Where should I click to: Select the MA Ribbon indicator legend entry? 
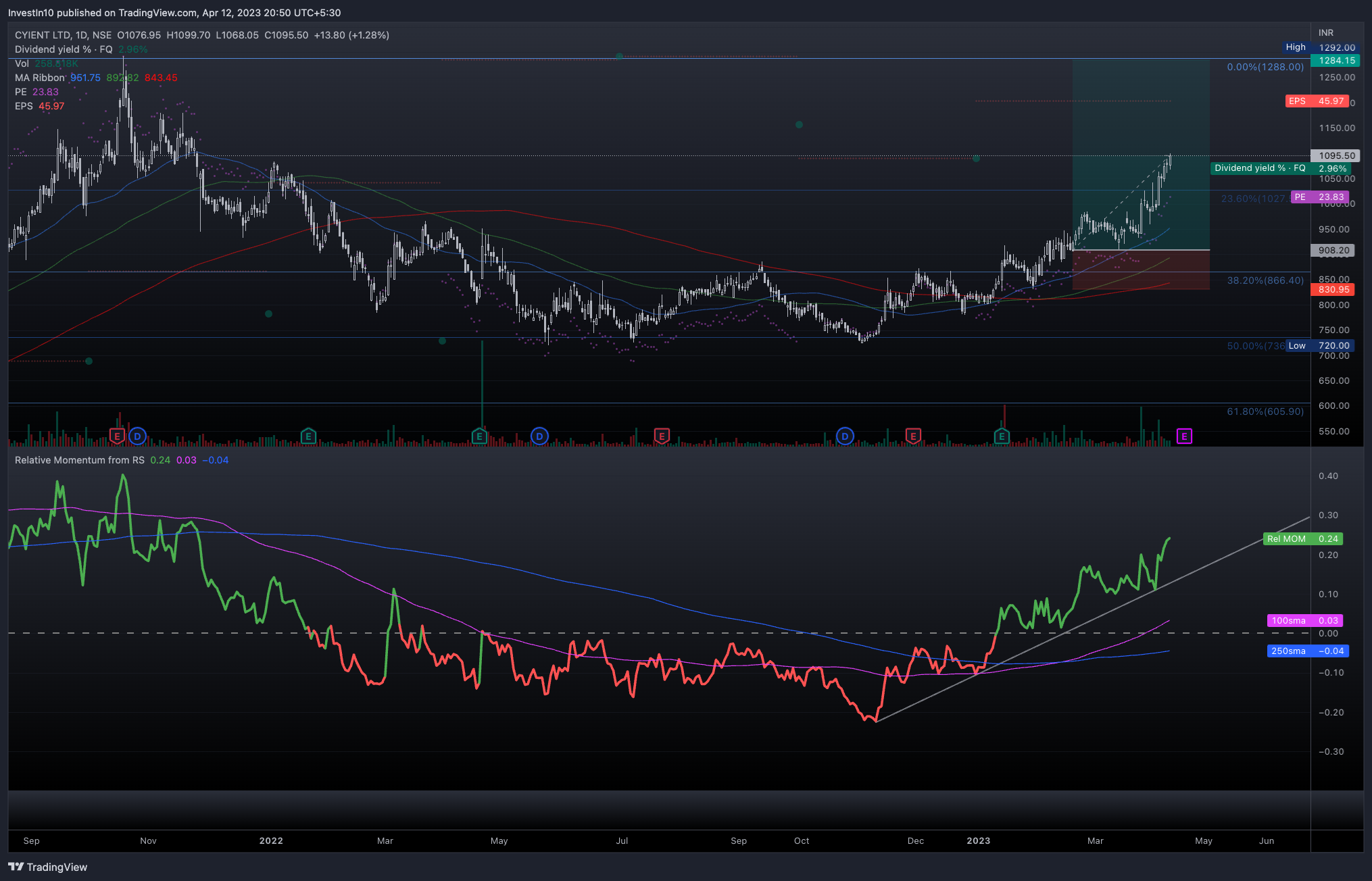40,78
